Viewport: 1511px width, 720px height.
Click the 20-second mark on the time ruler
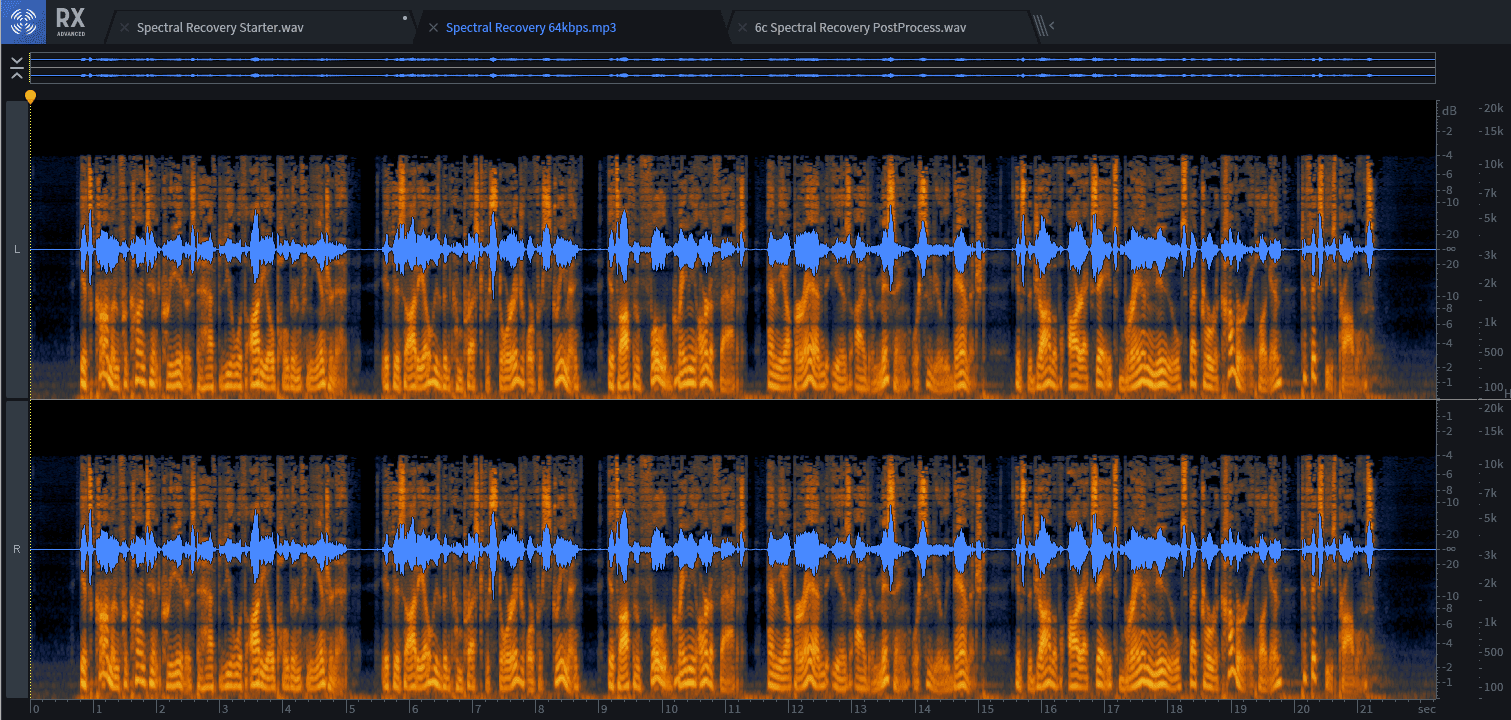tap(1303, 709)
